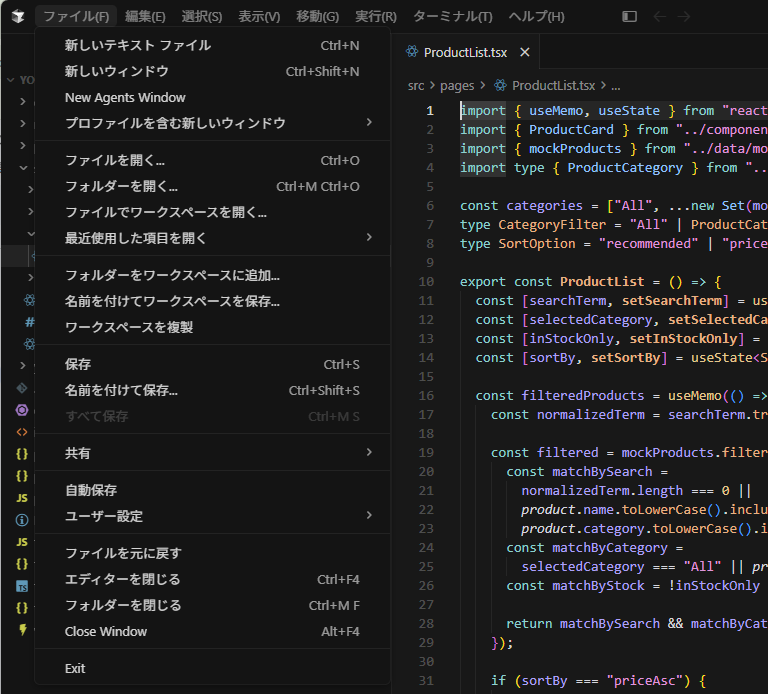Choose ワークスペースを複製
Viewport: 768px width, 694px height.
[213, 327]
